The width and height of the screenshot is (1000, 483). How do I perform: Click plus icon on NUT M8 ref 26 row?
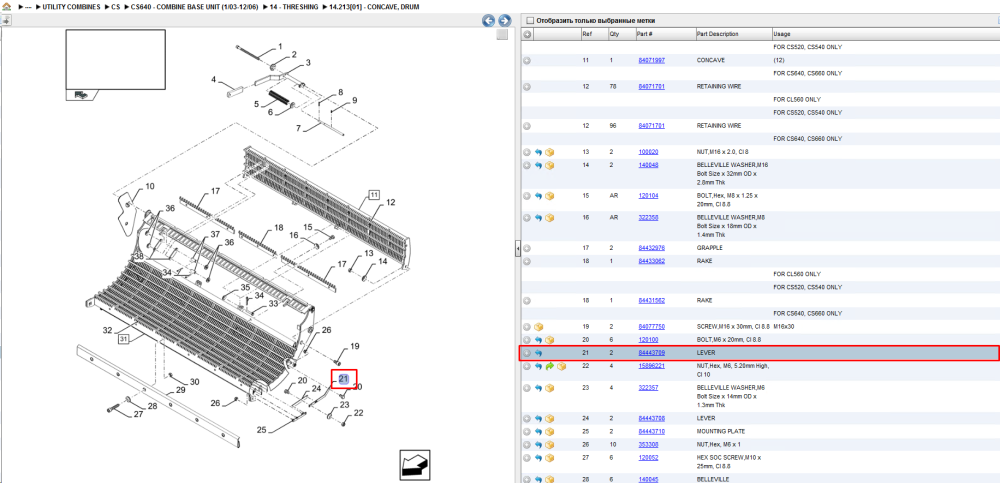(527, 445)
